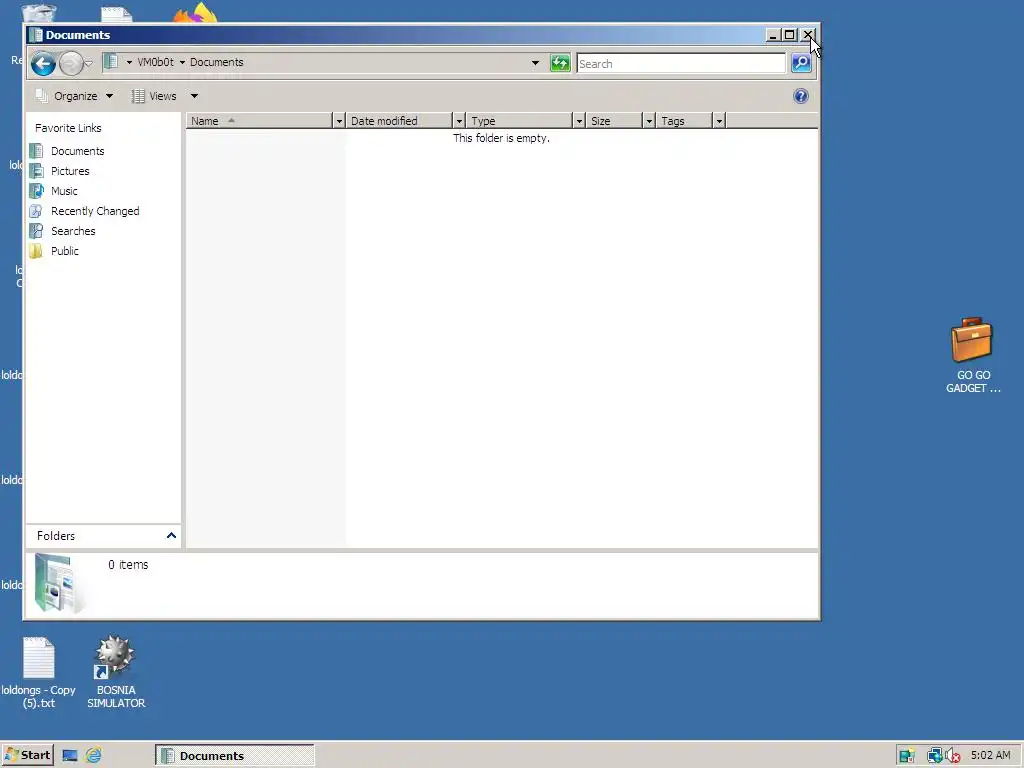This screenshot has width=1024, height=768.
Task: Select Documents in the address path
Action: (217, 62)
